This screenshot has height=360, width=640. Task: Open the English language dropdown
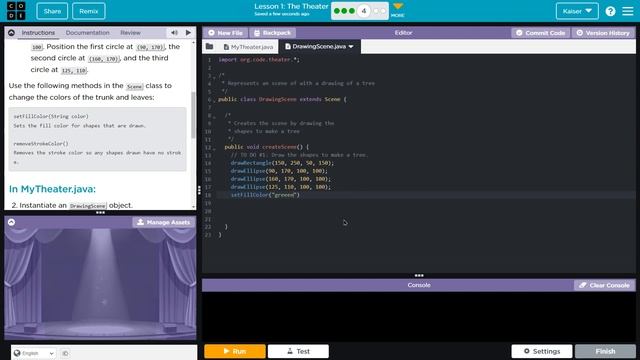[34, 353]
